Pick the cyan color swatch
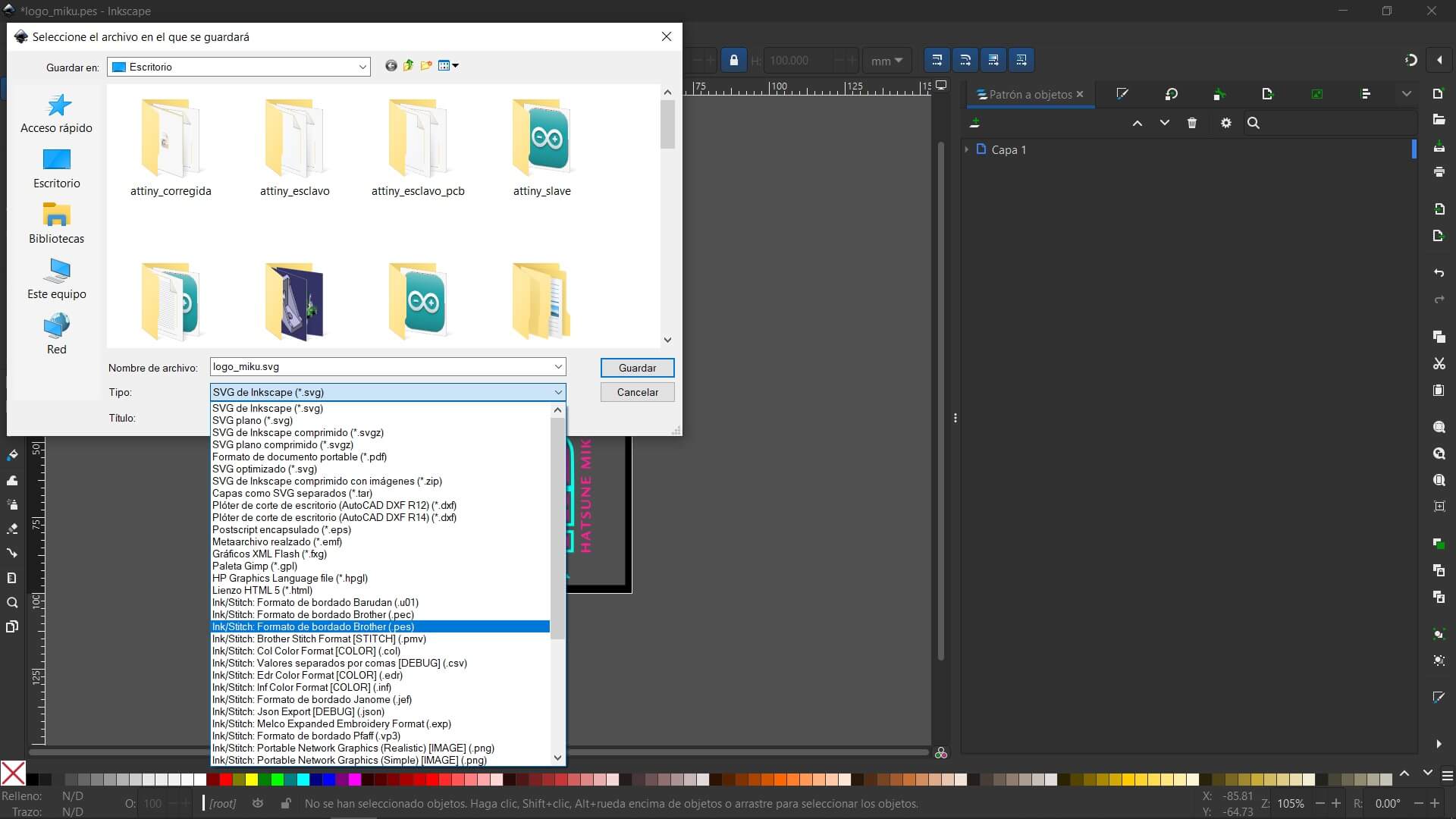The image size is (1456, 819). pyautogui.click(x=303, y=780)
